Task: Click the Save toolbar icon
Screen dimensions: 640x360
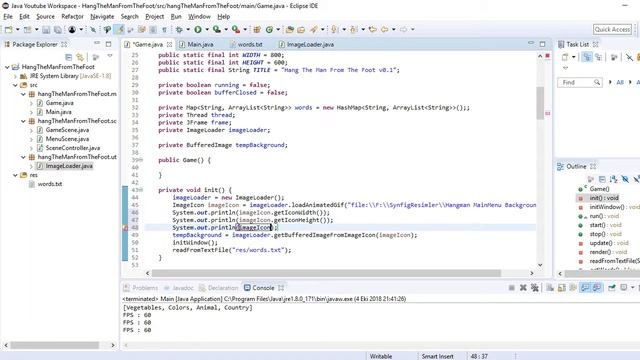Action: pos(46,29)
